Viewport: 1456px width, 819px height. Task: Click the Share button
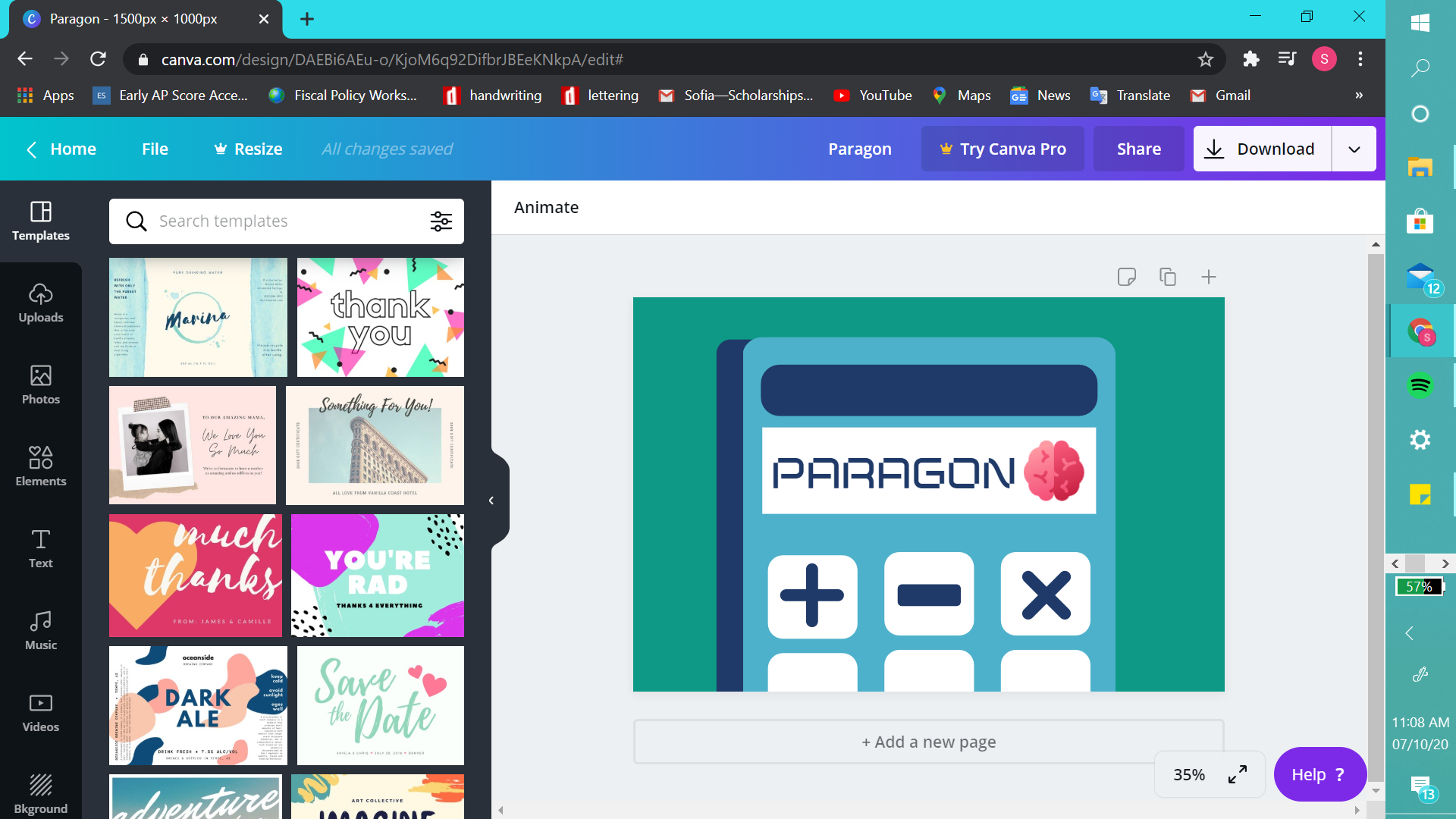click(1138, 149)
